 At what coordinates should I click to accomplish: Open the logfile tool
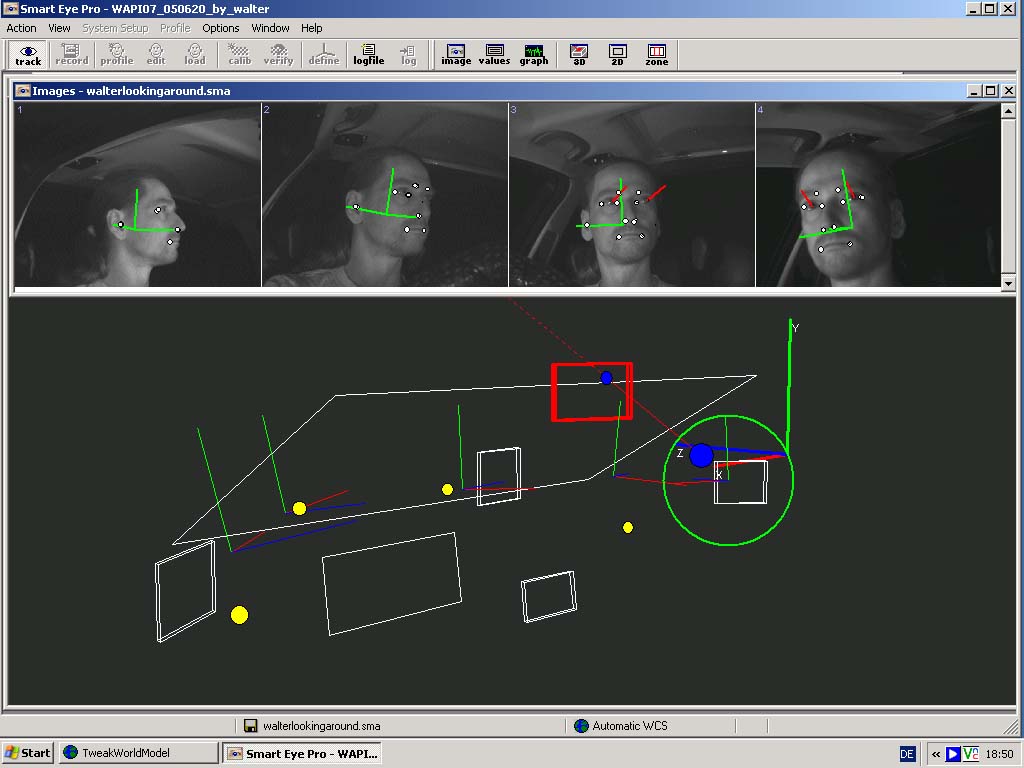click(x=368, y=54)
